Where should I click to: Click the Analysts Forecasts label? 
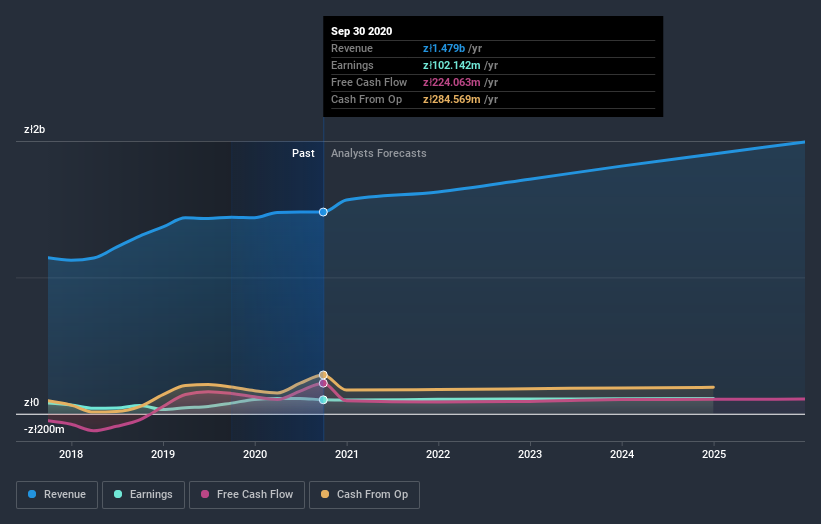pos(379,153)
